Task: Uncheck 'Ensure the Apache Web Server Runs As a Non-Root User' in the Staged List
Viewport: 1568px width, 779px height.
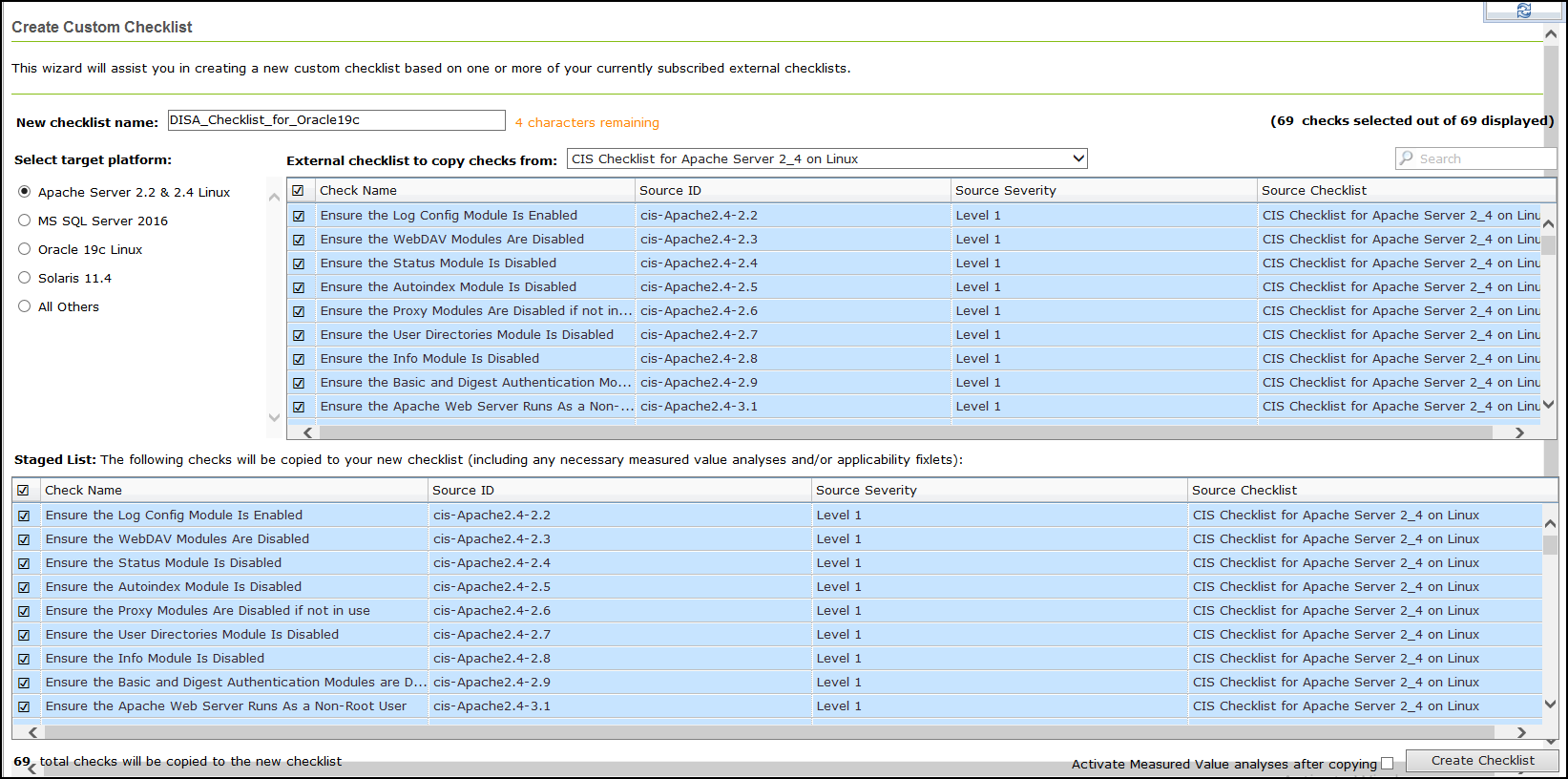Action: 24,706
